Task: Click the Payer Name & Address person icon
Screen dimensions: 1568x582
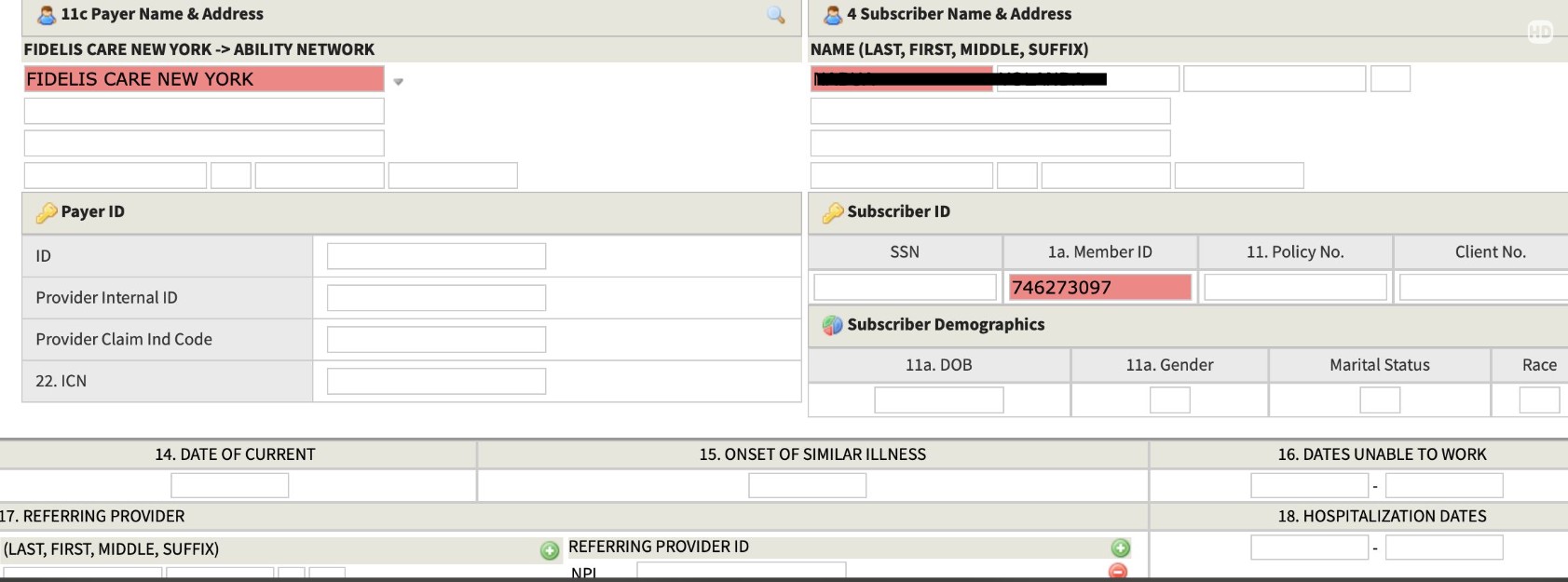Action: [x=47, y=15]
